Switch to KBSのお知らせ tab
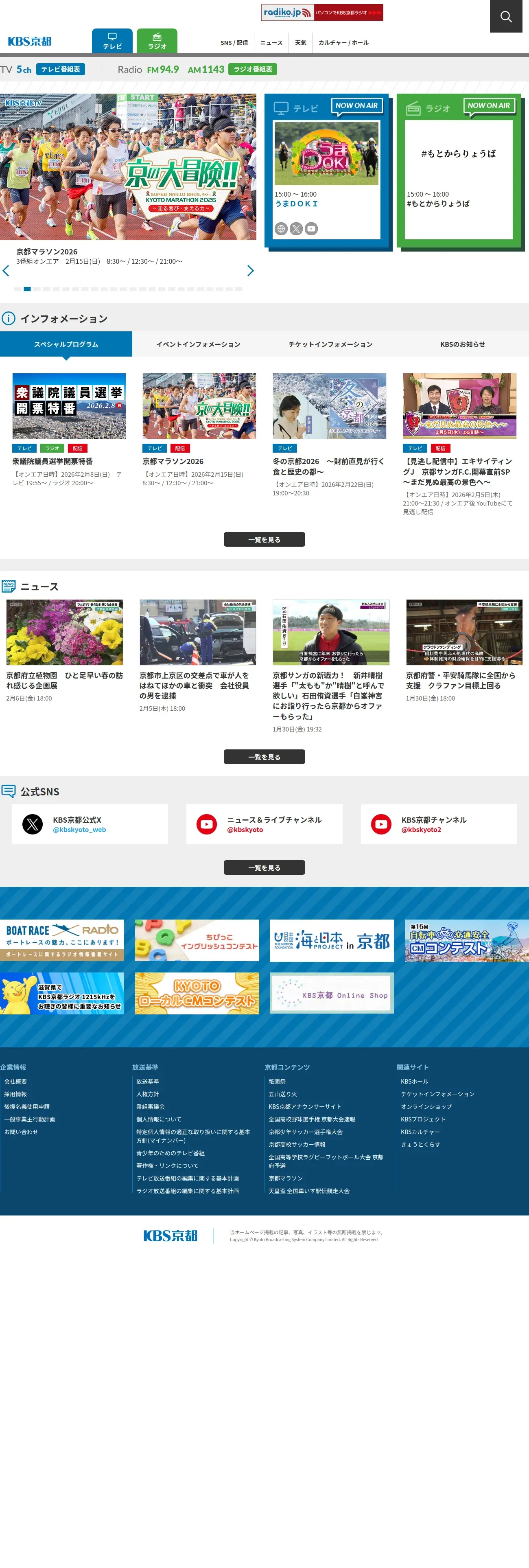529x1568 pixels. click(463, 344)
